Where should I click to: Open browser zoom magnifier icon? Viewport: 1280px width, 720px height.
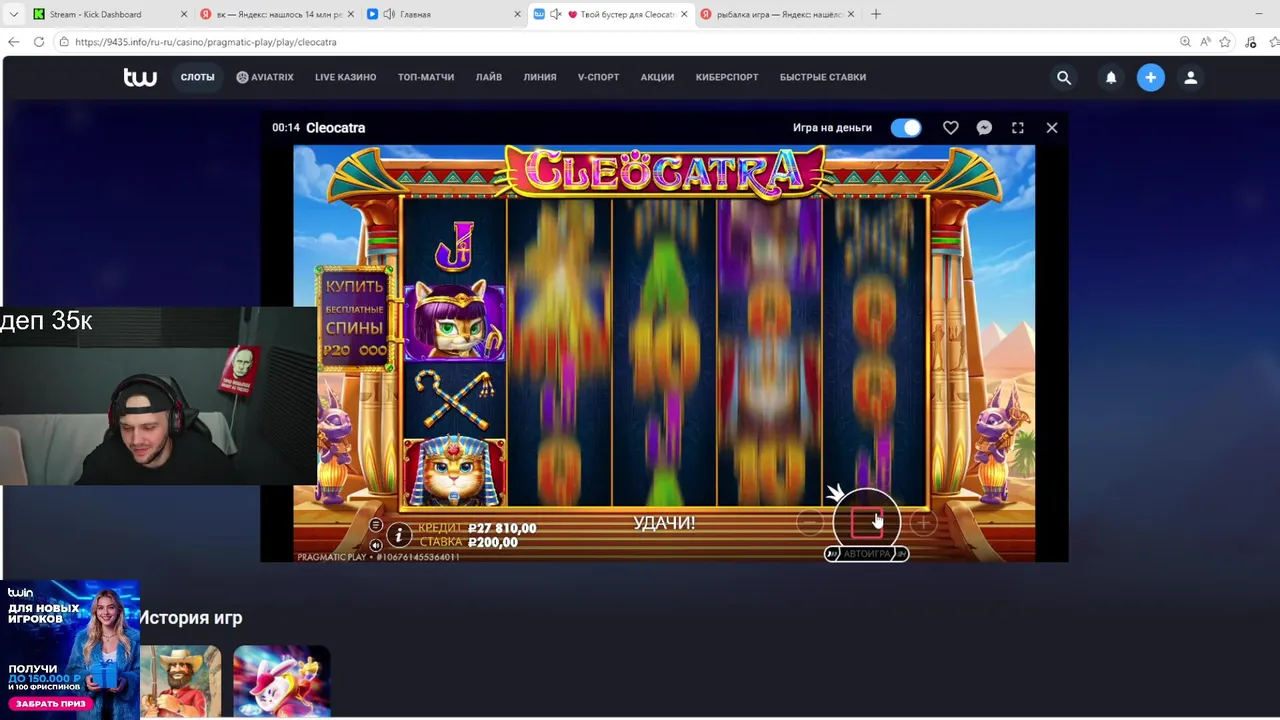coord(1185,42)
